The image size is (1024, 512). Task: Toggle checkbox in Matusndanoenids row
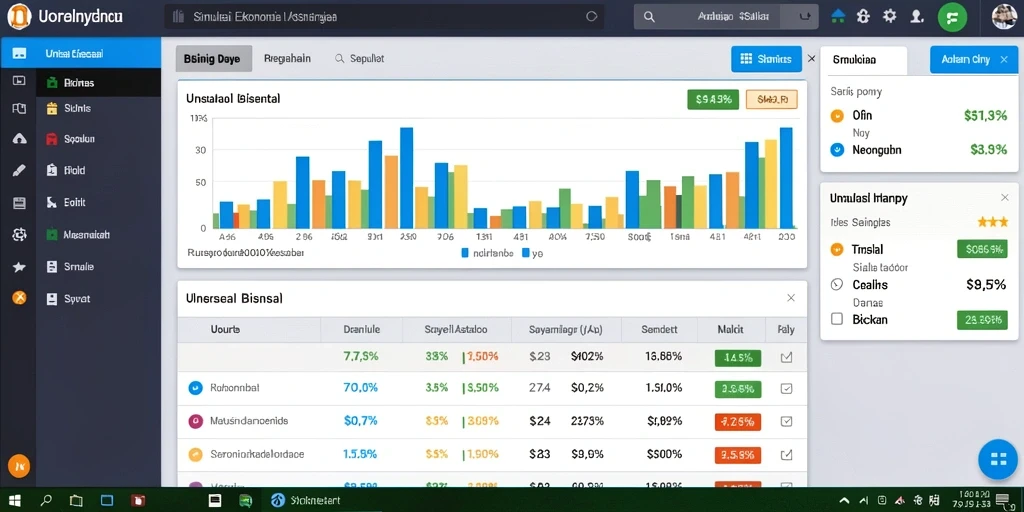[786, 421]
